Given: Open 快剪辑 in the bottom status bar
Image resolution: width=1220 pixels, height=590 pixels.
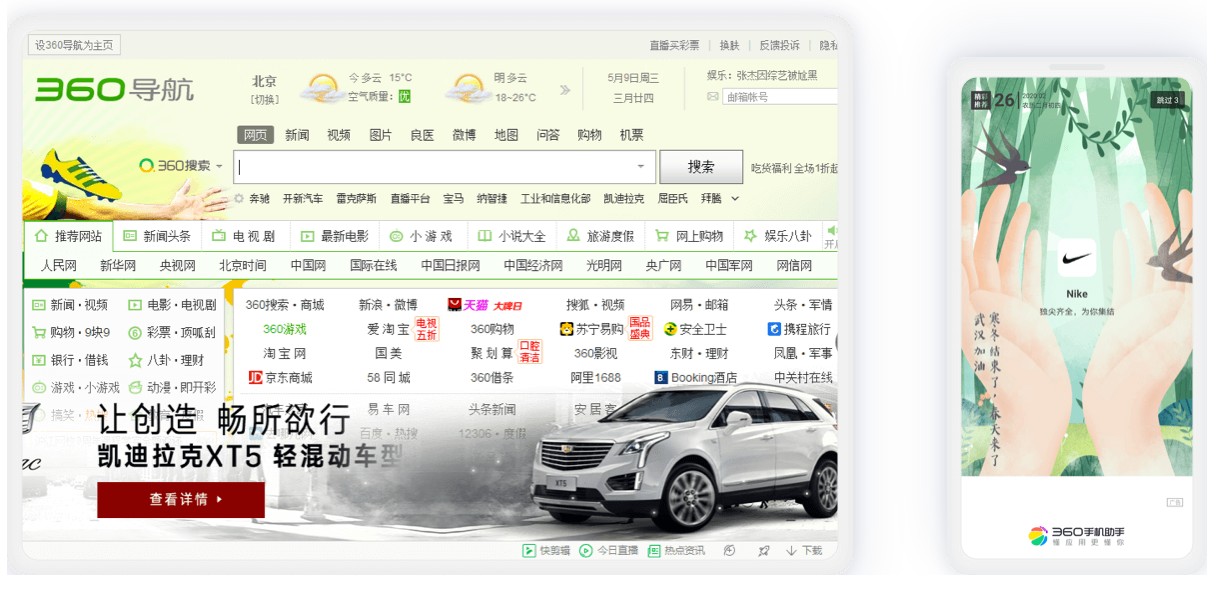Looking at the screenshot, I should pyautogui.click(x=546, y=550).
